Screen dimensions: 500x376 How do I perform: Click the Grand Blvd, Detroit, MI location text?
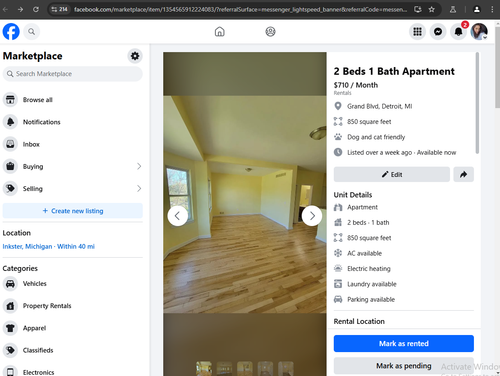tap(380, 106)
